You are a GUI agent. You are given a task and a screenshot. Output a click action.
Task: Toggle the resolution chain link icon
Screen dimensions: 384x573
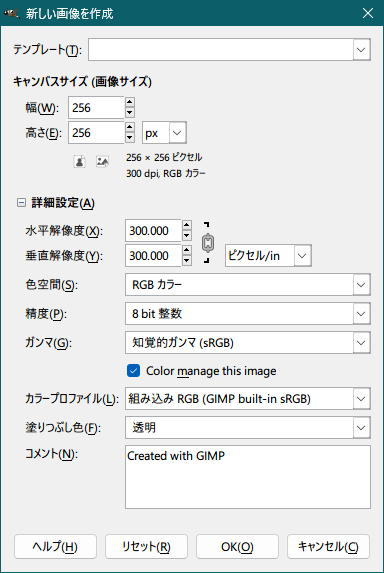tap(207, 243)
